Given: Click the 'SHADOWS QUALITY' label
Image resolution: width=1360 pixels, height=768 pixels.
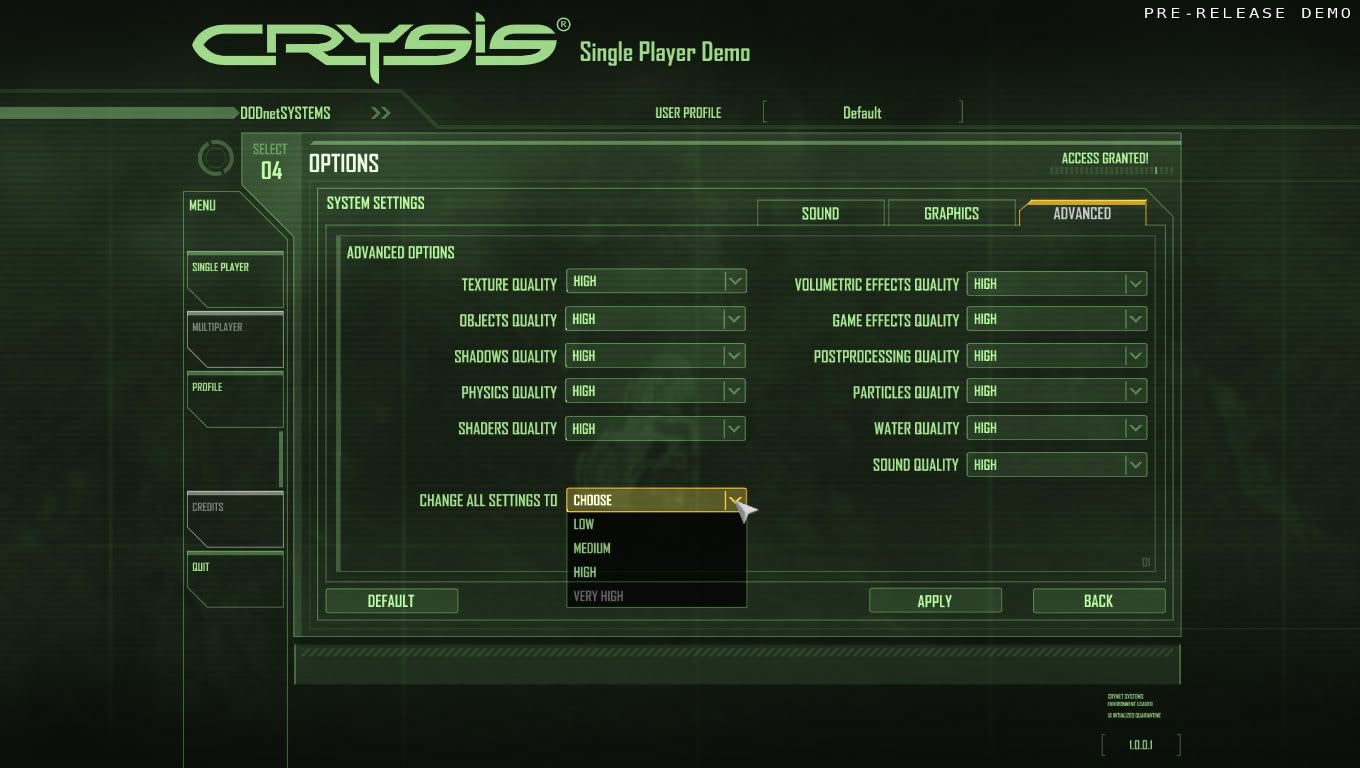Looking at the screenshot, I should point(506,356).
